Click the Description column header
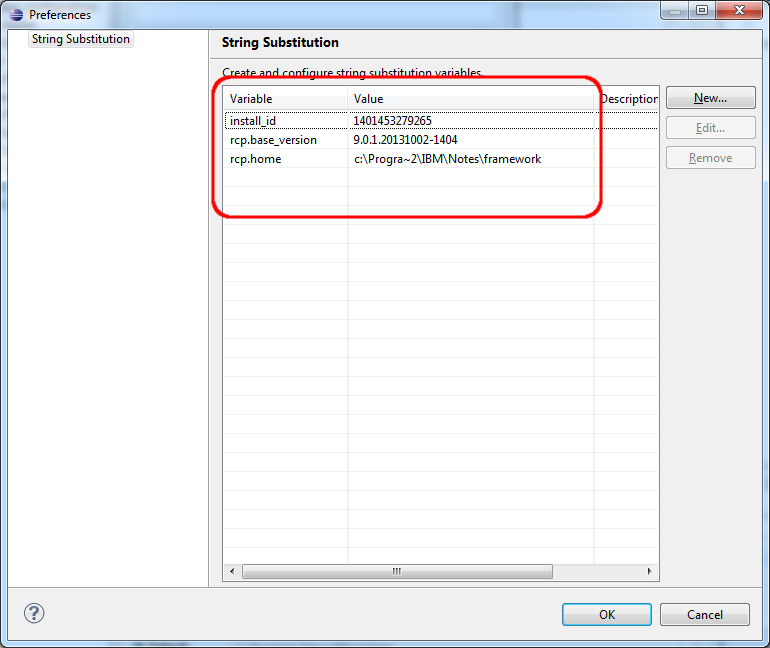Image resolution: width=770 pixels, height=648 pixels. [x=627, y=99]
